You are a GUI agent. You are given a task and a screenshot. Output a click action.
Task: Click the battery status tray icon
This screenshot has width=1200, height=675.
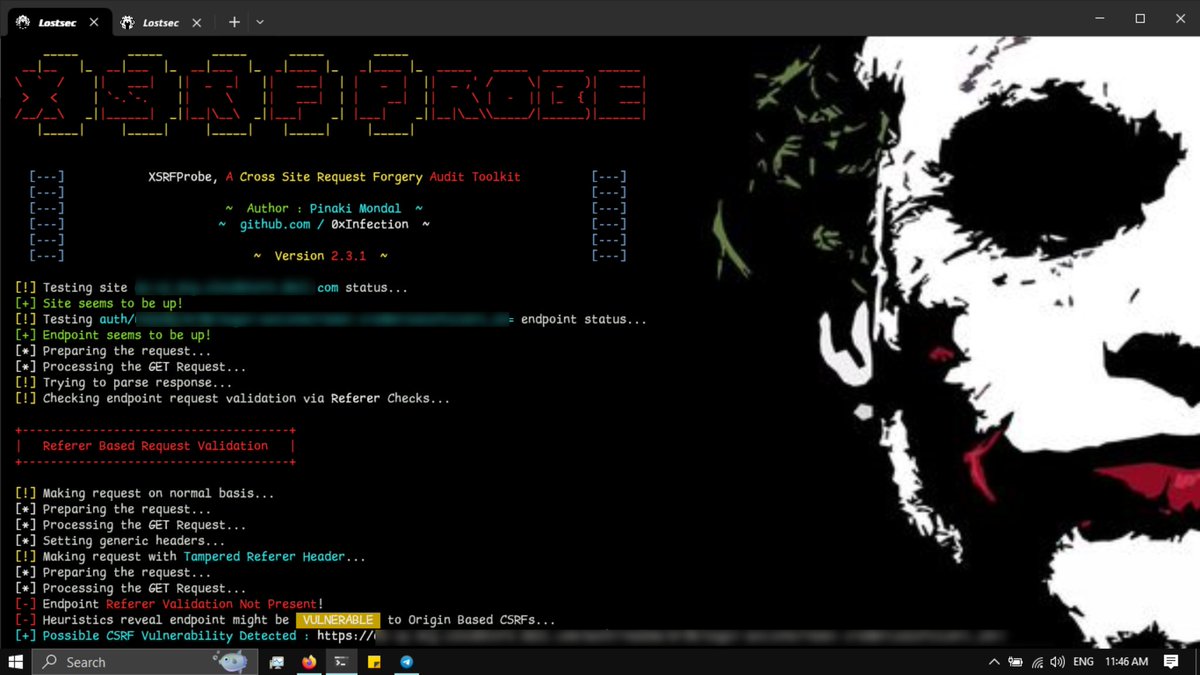(x=1016, y=662)
